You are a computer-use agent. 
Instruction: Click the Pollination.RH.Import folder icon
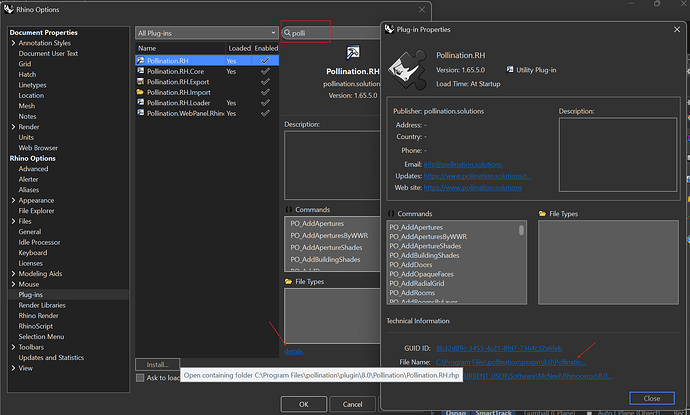click(x=140, y=92)
